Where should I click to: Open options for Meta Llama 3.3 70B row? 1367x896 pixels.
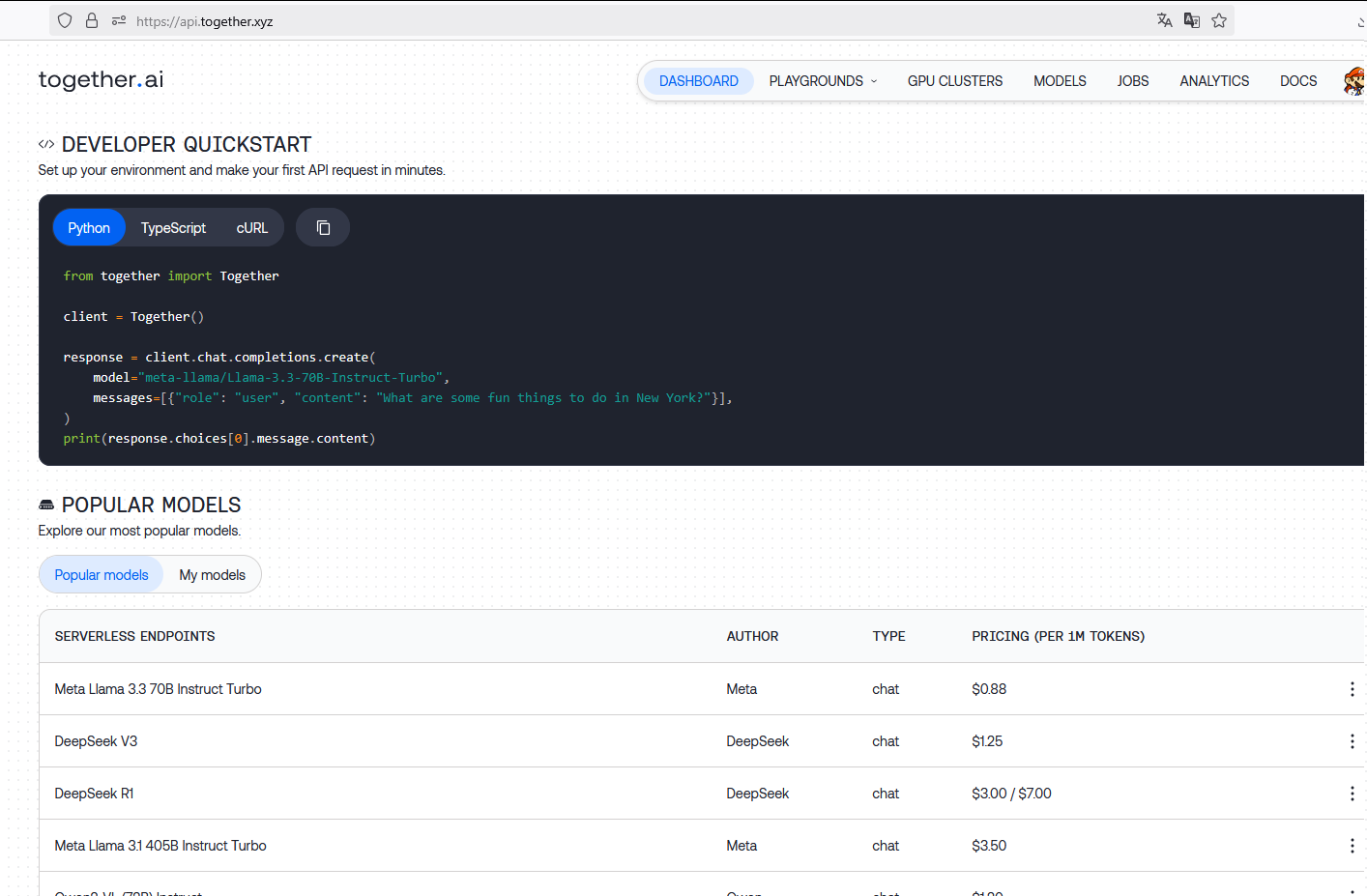pos(1352,689)
